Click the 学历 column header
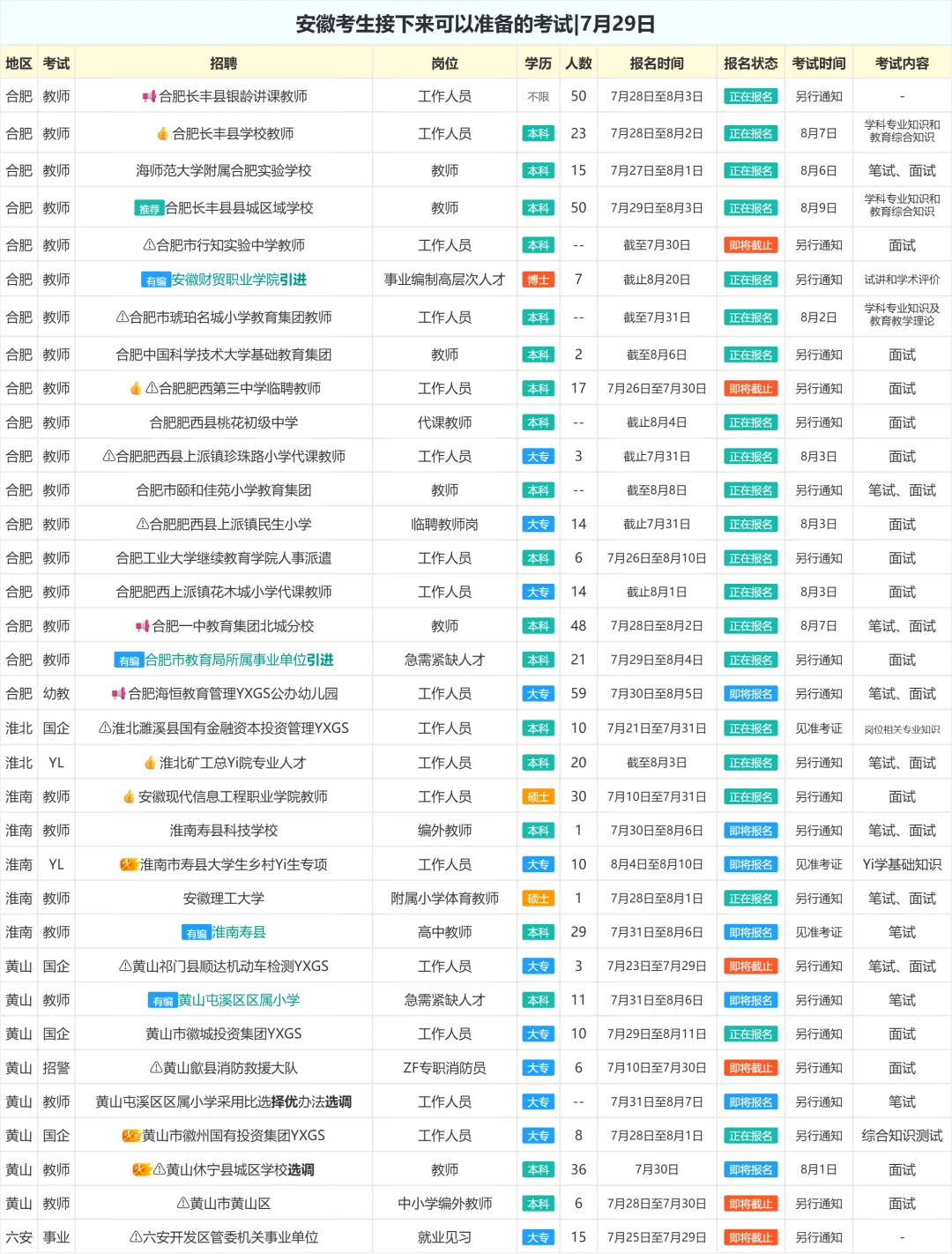 (x=539, y=63)
